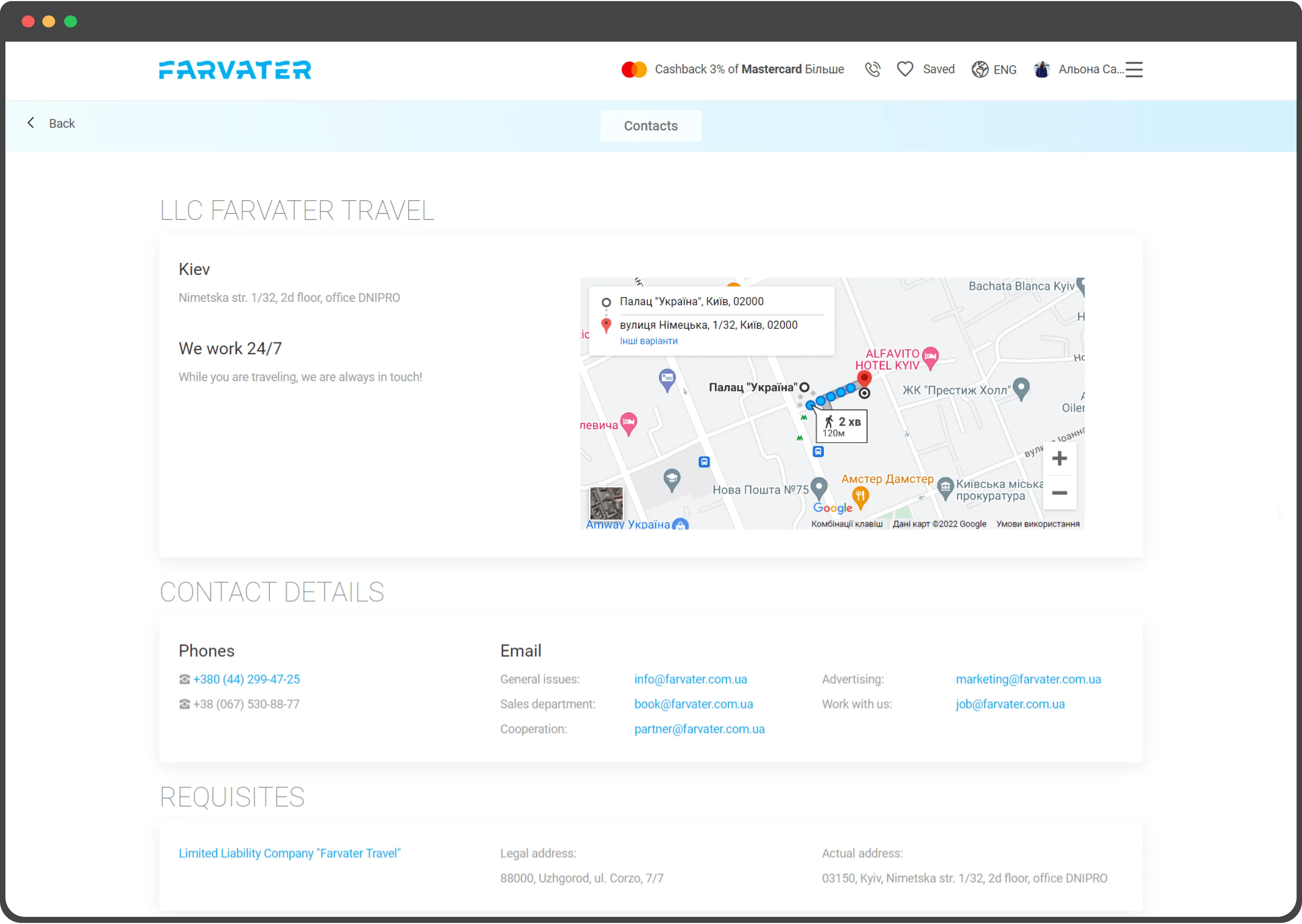Click the Mastercard logo icon
This screenshot has height=924, width=1302.
pos(634,69)
